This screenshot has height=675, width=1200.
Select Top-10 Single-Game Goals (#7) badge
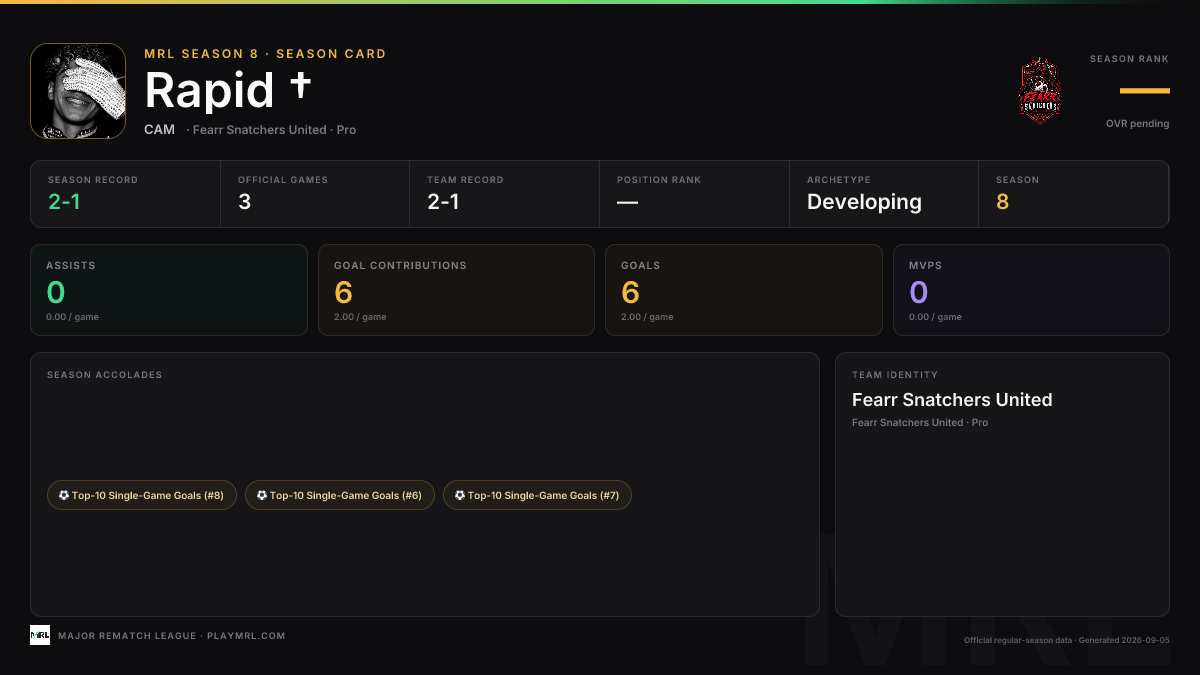(538, 495)
